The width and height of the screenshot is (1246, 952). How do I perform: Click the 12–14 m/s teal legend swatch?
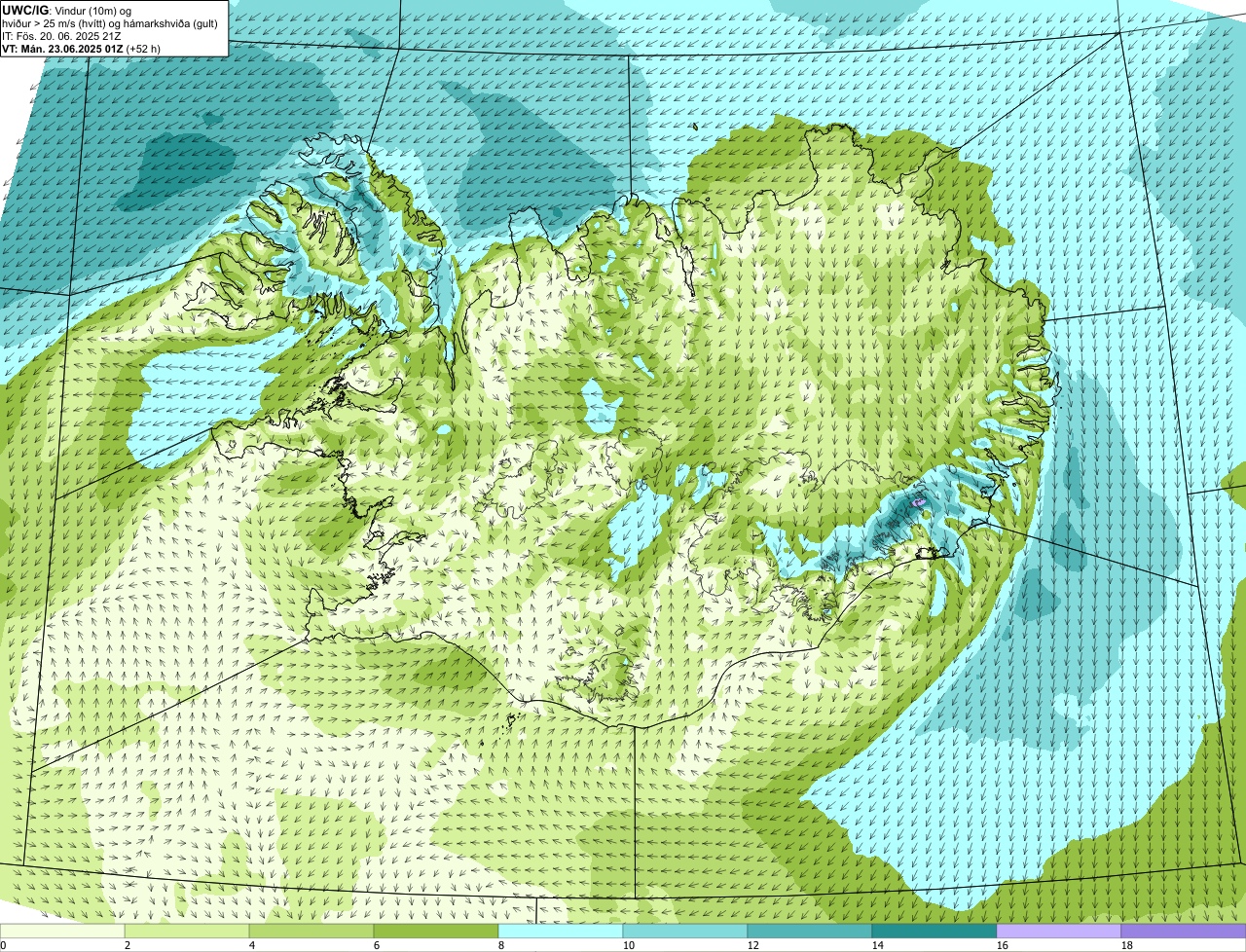pyautogui.click(x=810, y=931)
